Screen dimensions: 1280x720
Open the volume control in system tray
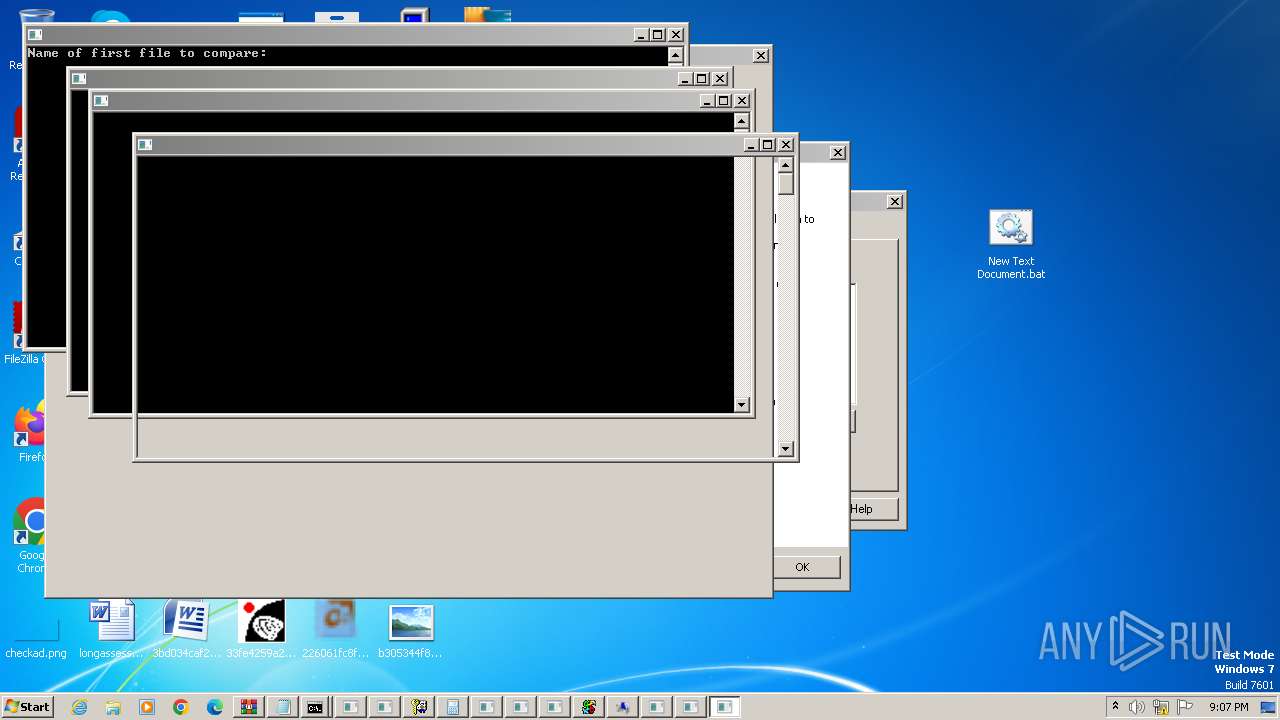coord(1137,707)
